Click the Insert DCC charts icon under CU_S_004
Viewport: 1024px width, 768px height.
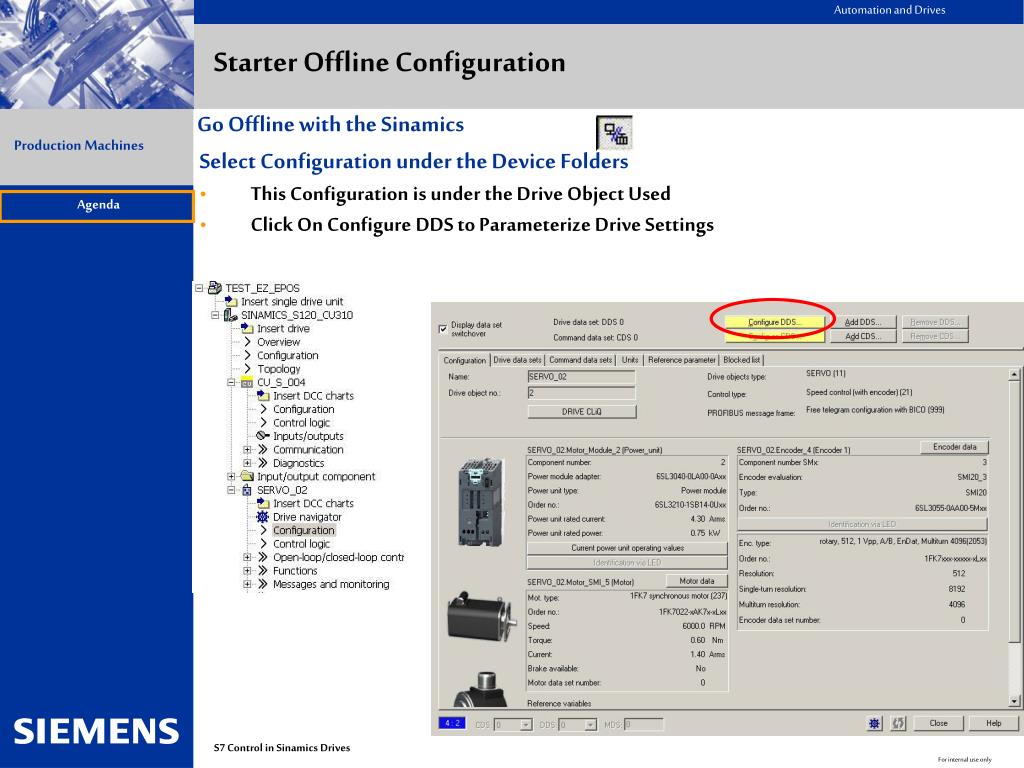[263, 395]
